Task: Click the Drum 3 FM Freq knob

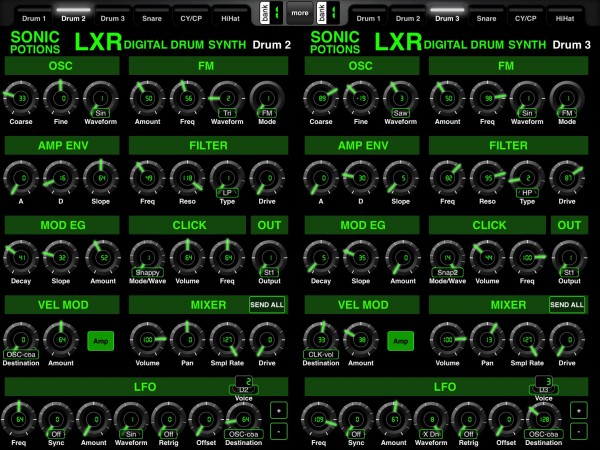Action: coord(488,98)
